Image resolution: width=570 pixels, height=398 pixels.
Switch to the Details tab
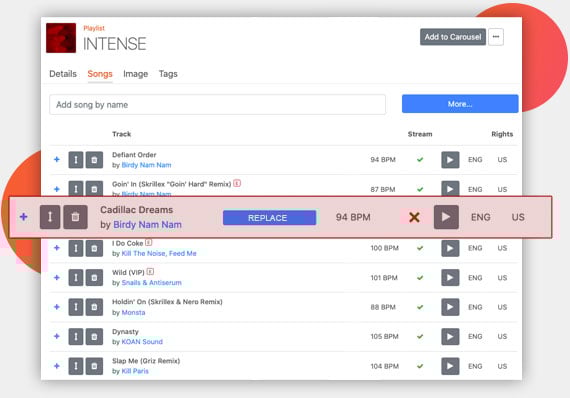pyautogui.click(x=63, y=74)
